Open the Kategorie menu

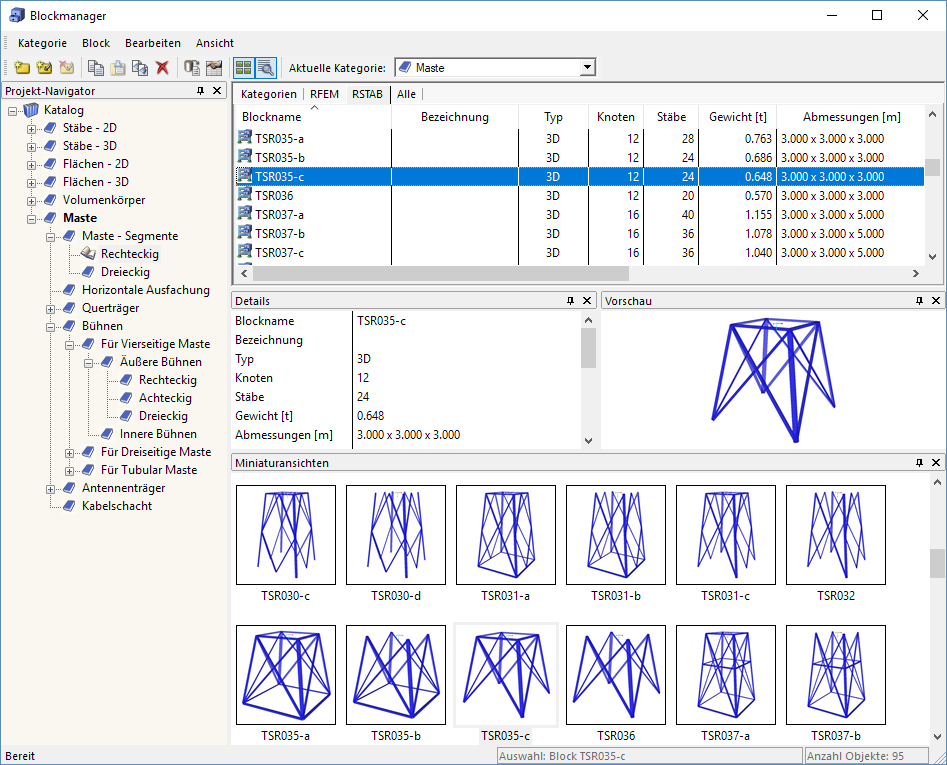pyautogui.click(x=42, y=43)
